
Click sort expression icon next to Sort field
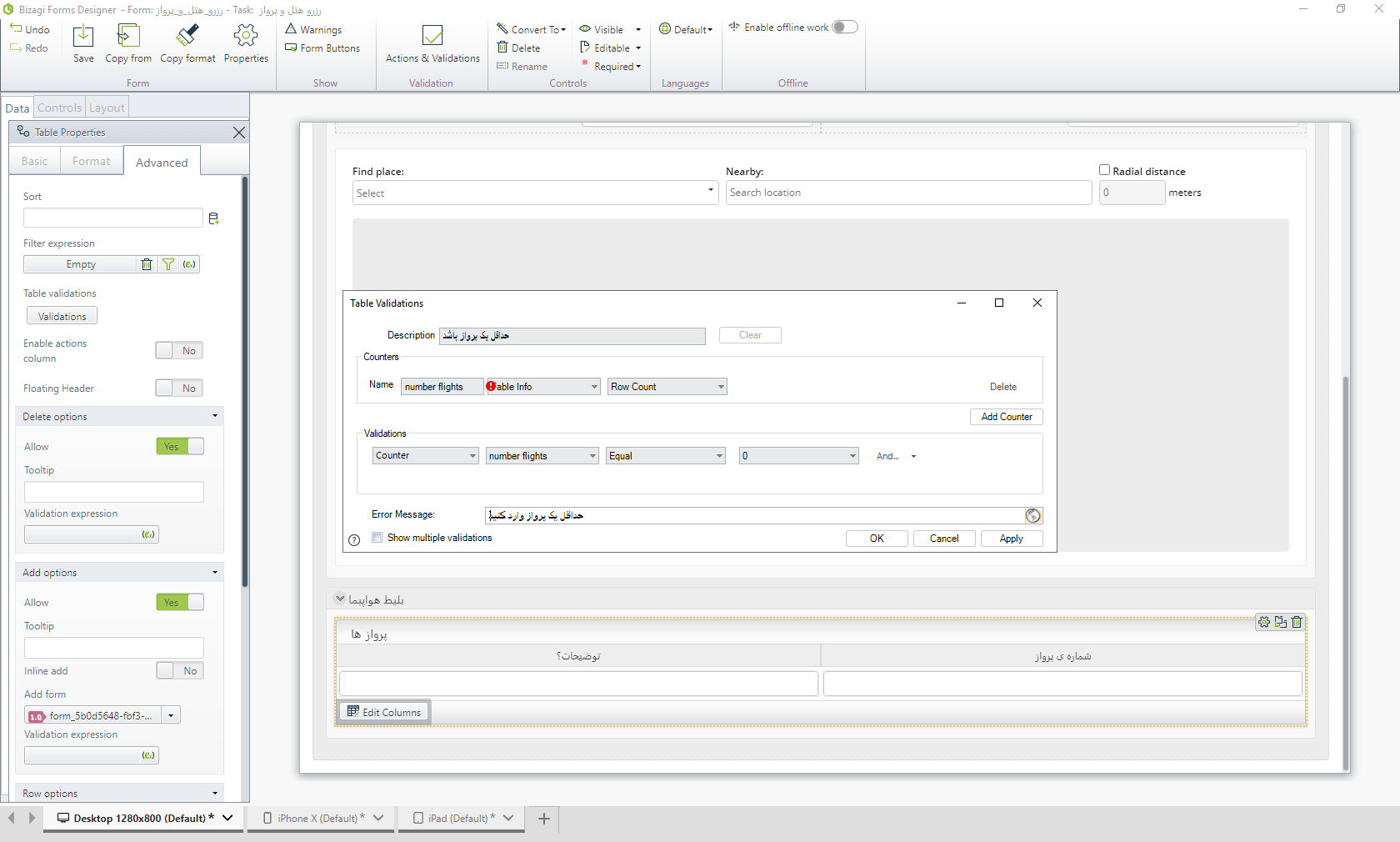214,218
